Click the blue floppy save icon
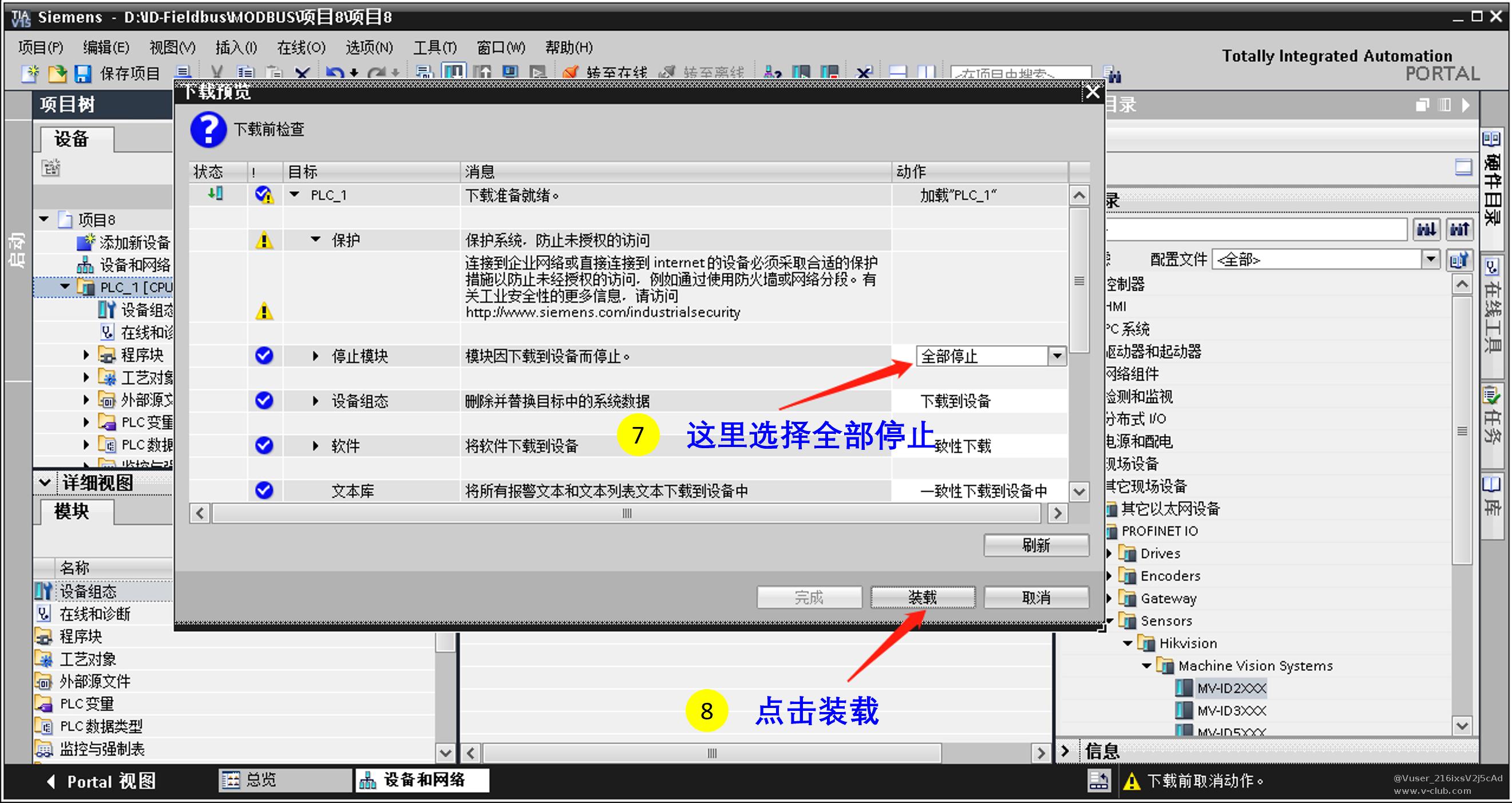 pyautogui.click(x=83, y=73)
